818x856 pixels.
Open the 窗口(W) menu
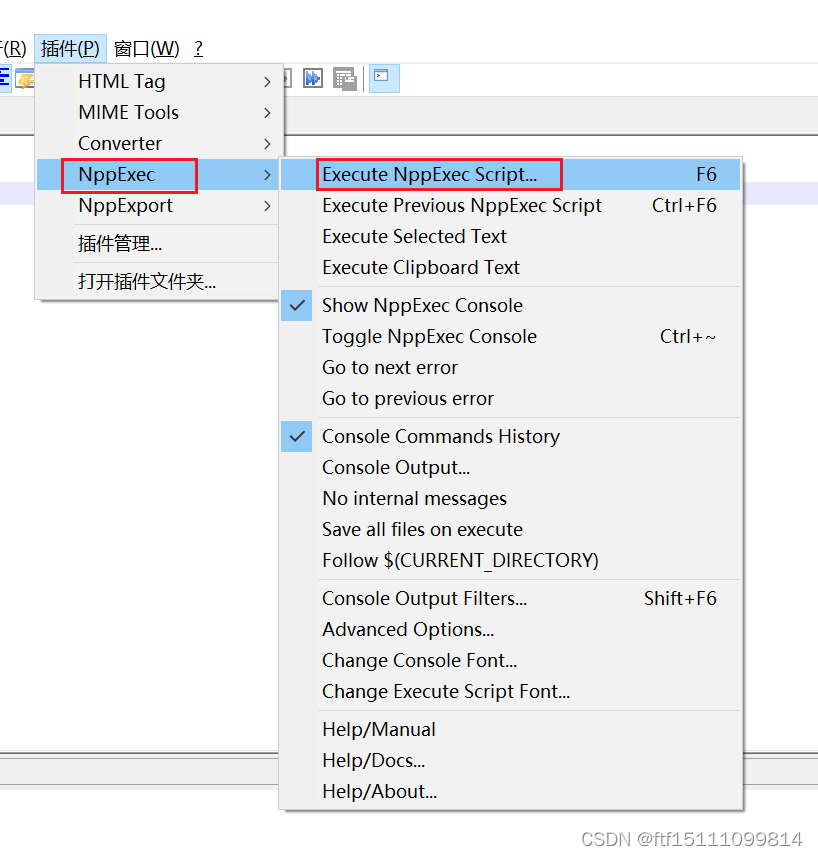pos(146,49)
